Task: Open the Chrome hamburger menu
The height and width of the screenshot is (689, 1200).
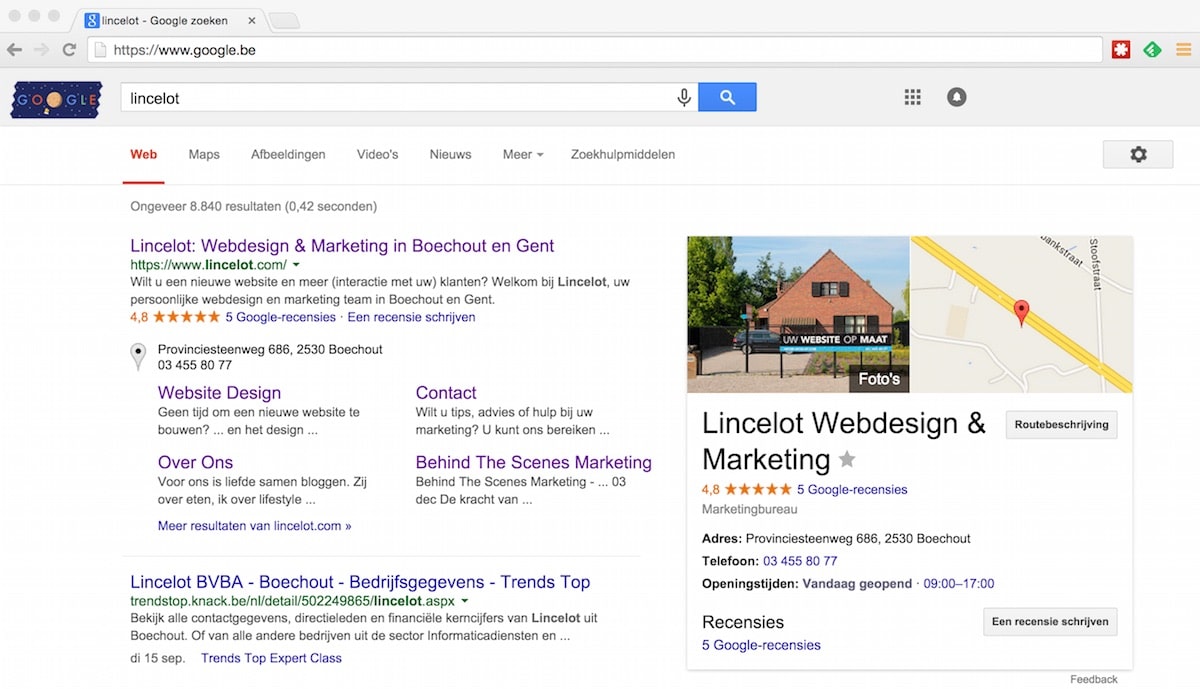Action: click(x=1184, y=49)
